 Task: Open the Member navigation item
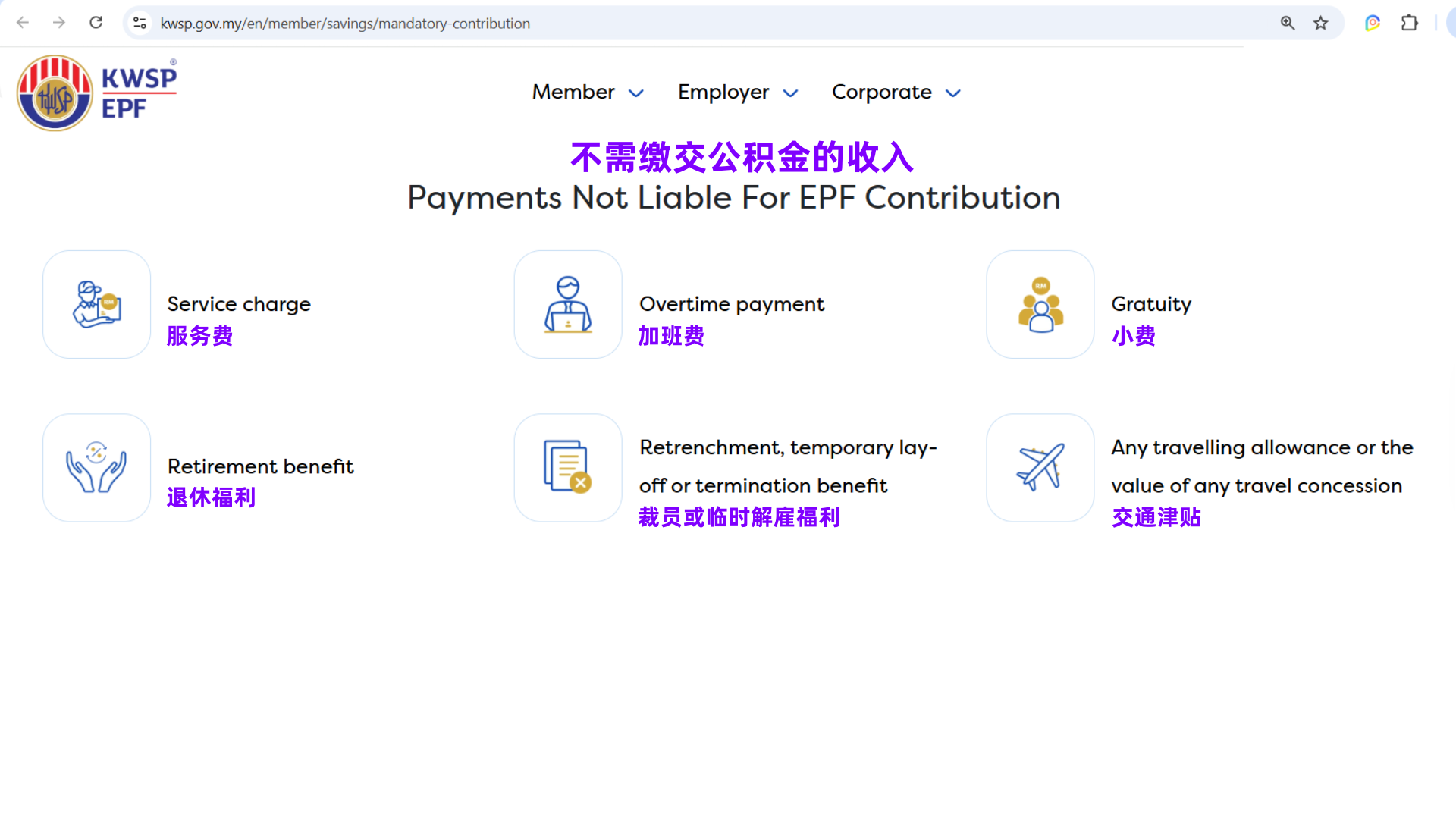(573, 92)
